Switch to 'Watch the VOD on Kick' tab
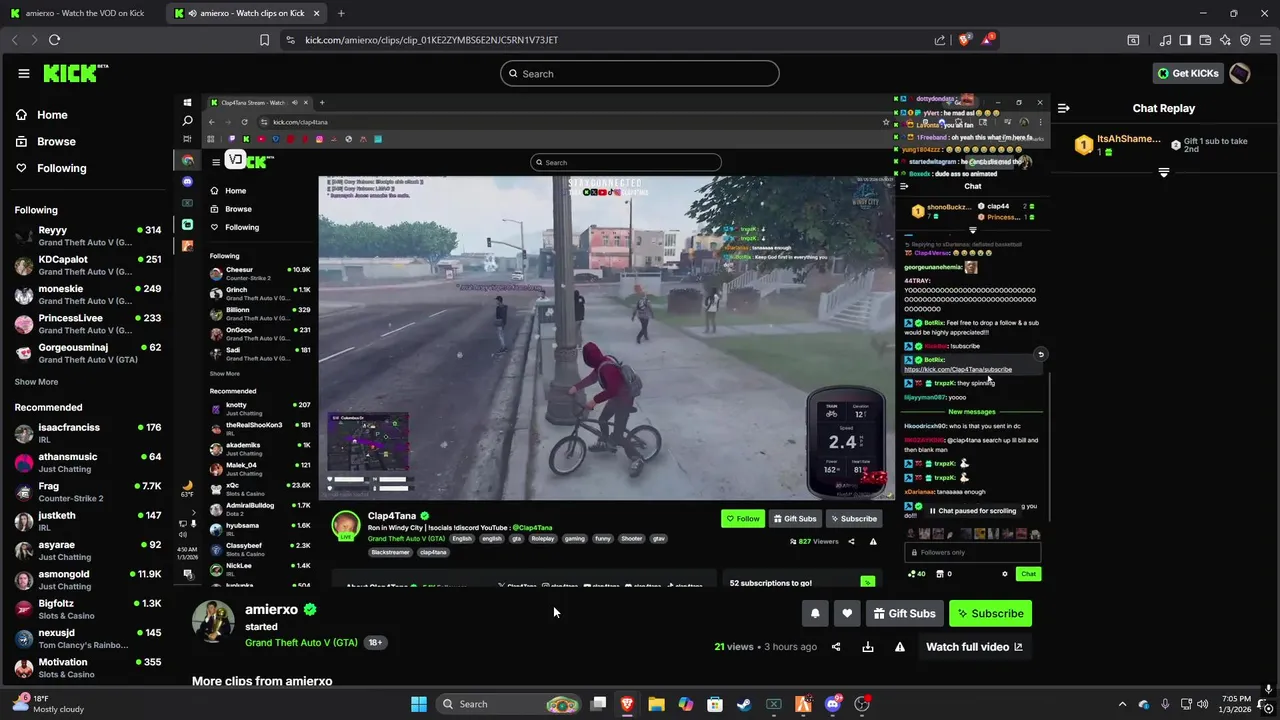Screen dimensions: 1280x720 coord(83,13)
